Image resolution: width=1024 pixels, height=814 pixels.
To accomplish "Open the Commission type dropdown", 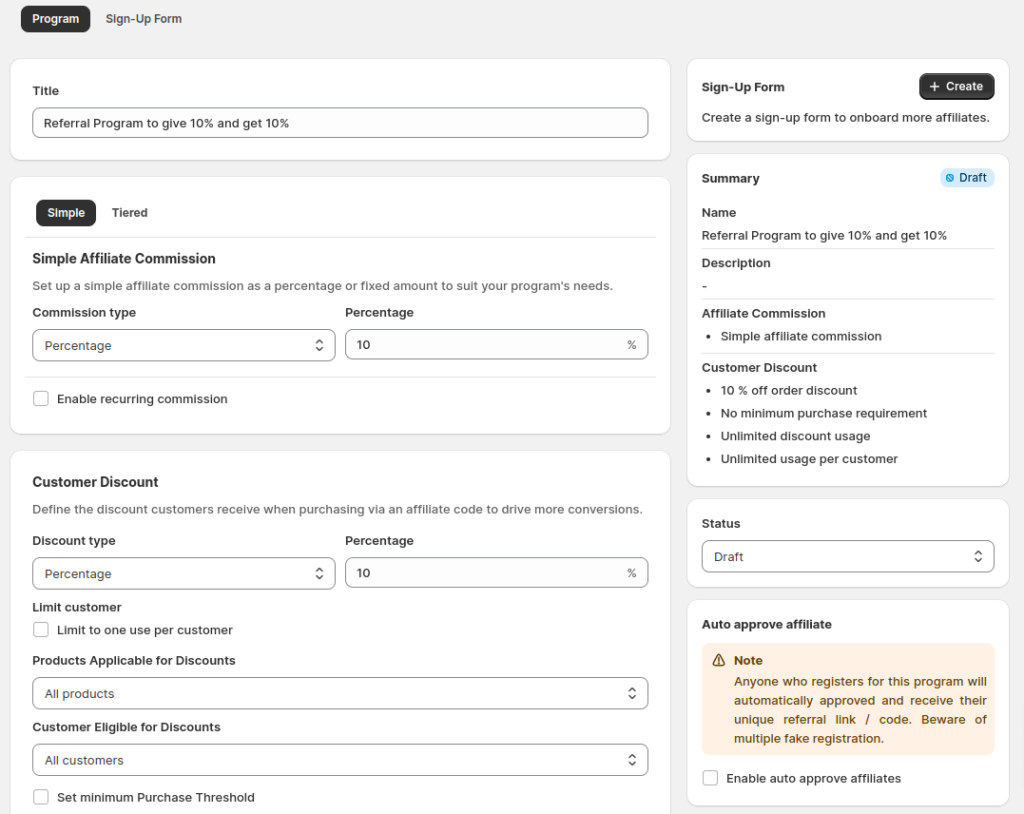I will click(184, 344).
